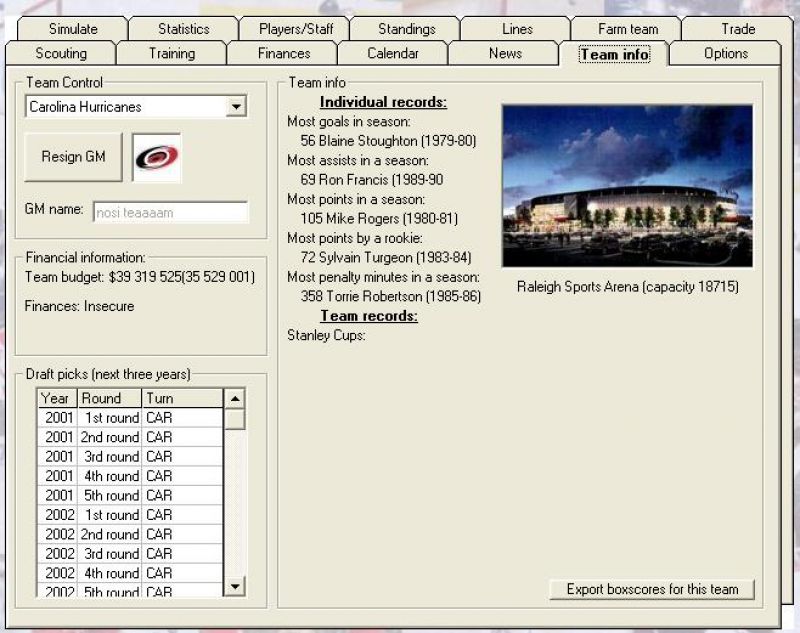
Task: Switch to the Training tab
Action: pos(172,54)
